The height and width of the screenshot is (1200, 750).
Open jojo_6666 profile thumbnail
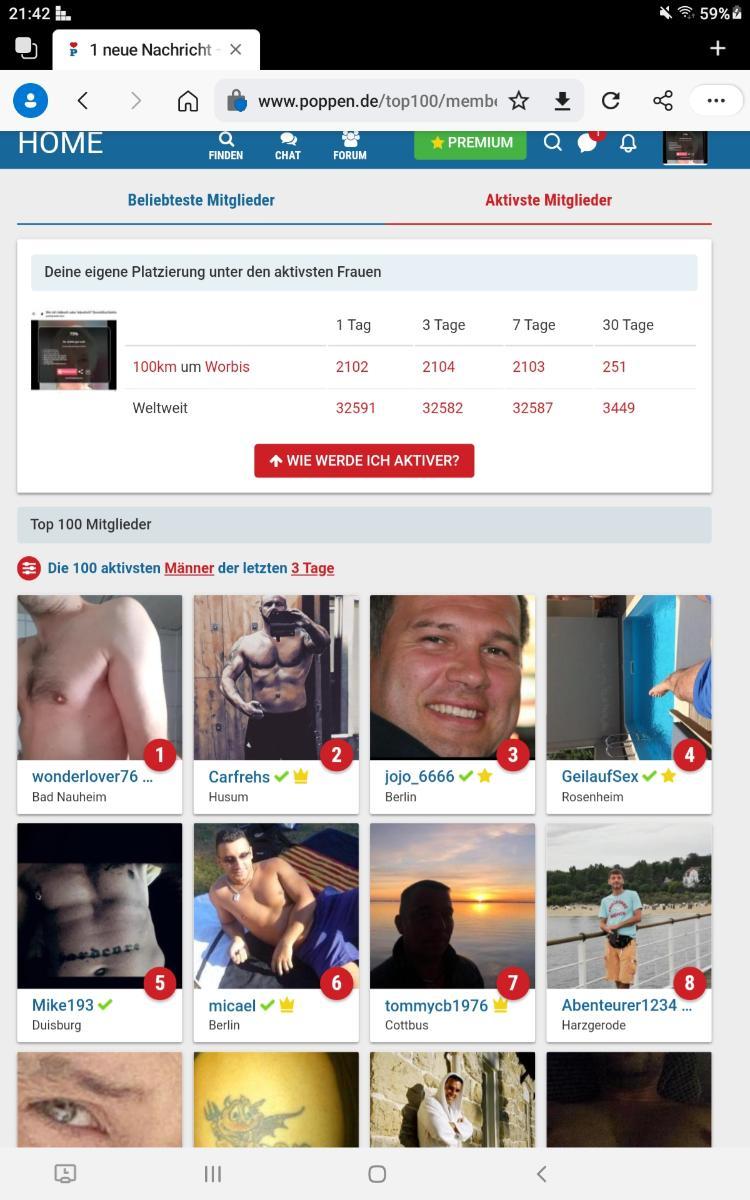point(452,677)
